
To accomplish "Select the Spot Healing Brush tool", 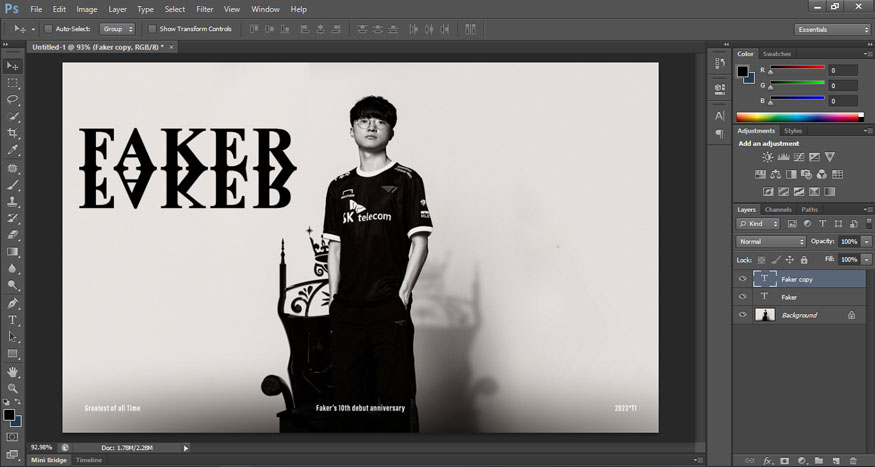I will click(x=12, y=168).
